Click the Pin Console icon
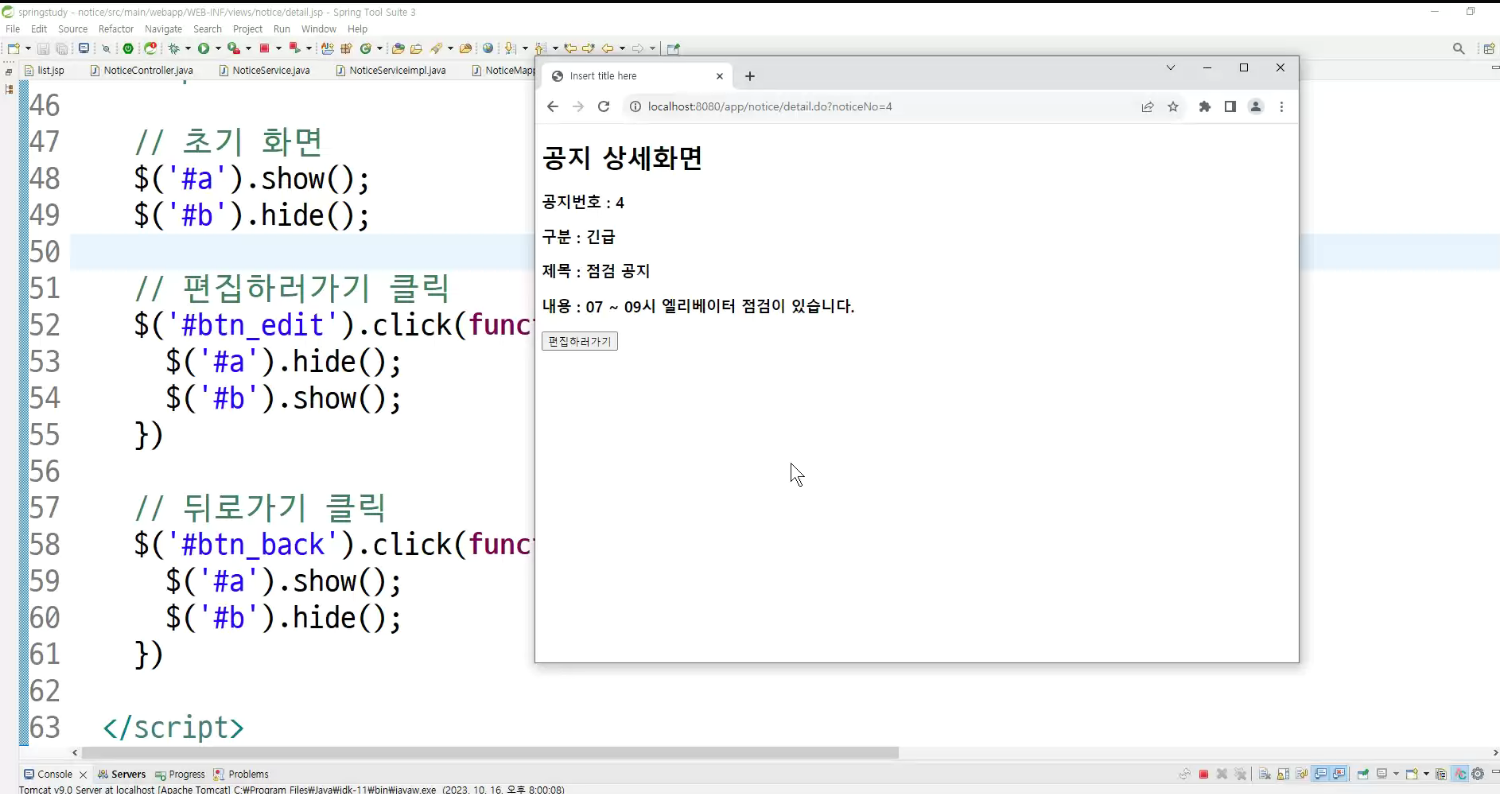The image size is (1500, 794). pyautogui.click(x=1362, y=774)
